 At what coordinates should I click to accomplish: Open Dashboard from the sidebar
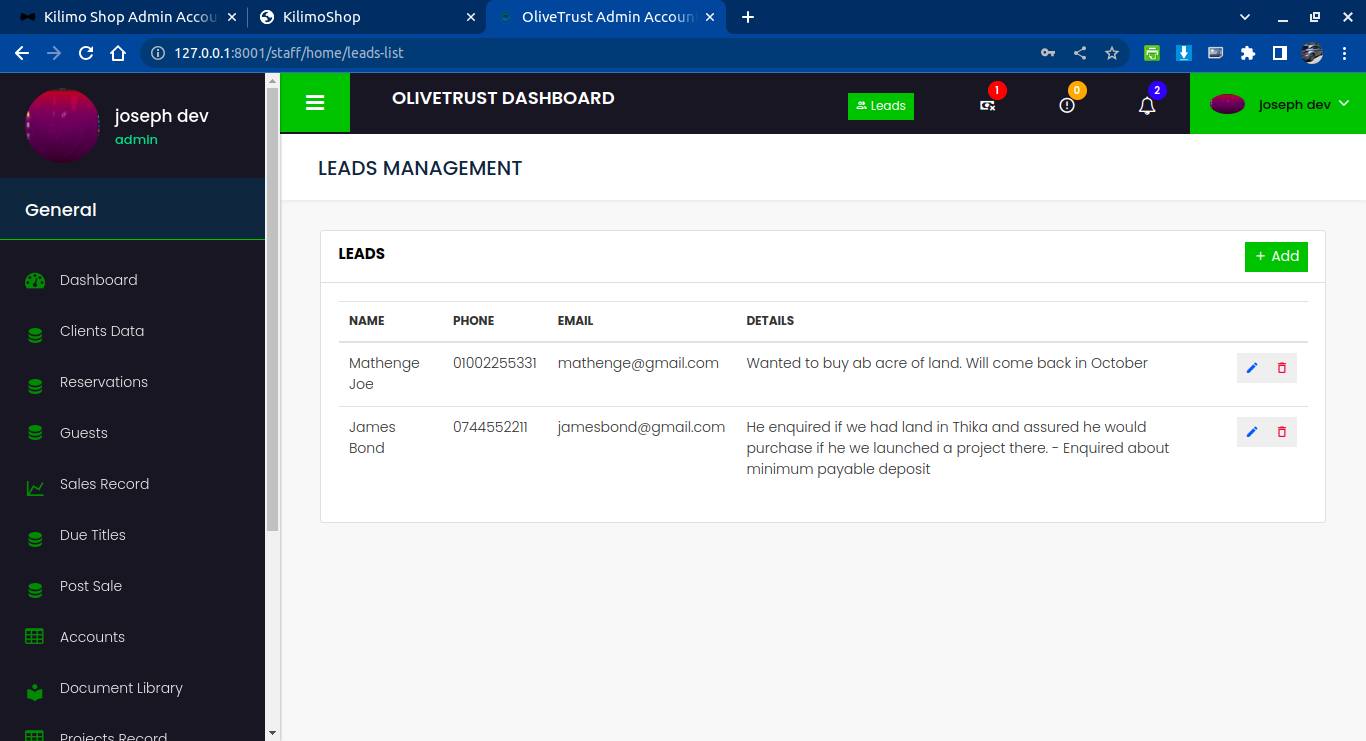98,280
